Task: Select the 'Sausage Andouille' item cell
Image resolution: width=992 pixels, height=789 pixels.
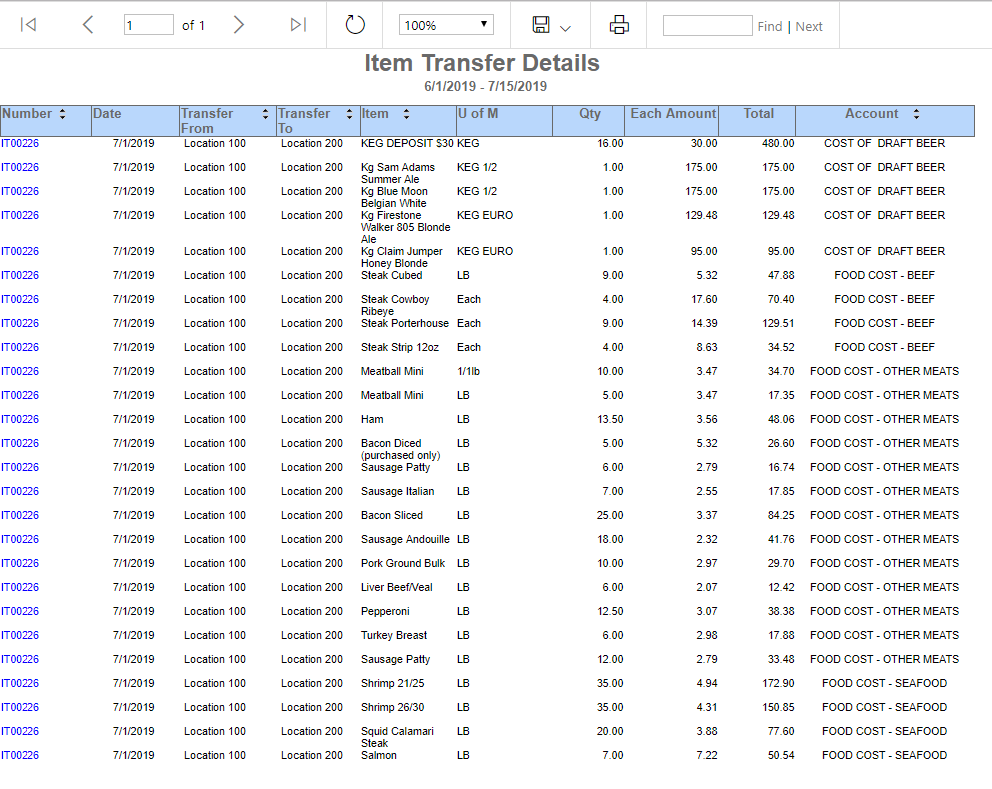Action: pos(405,540)
